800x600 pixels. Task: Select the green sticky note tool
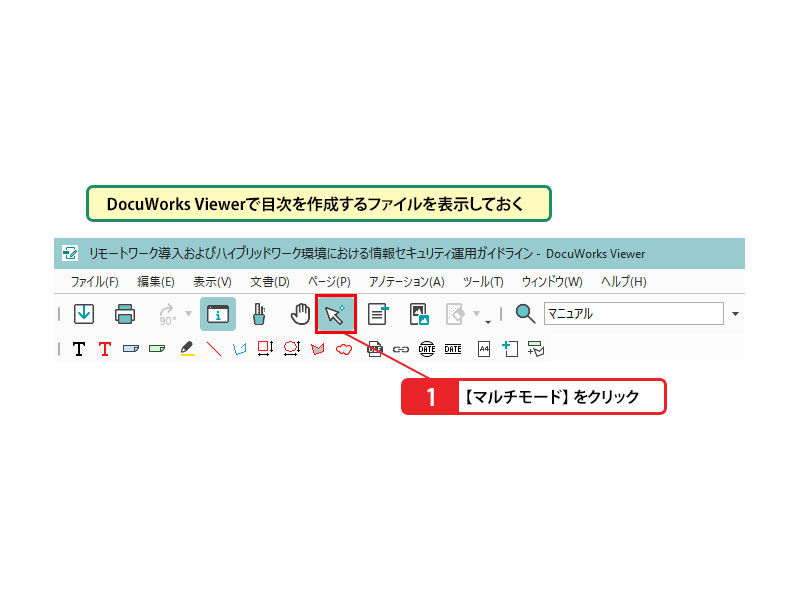[x=157, y=349]
